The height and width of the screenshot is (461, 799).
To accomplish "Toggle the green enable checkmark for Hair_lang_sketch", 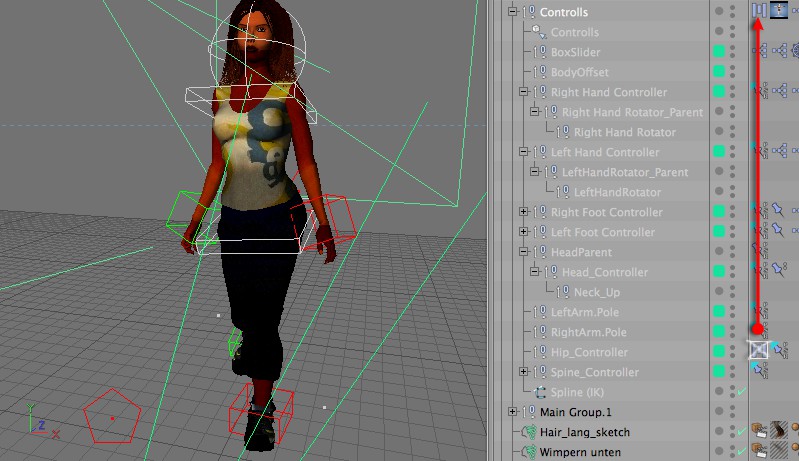I will (x=741, y=431).
